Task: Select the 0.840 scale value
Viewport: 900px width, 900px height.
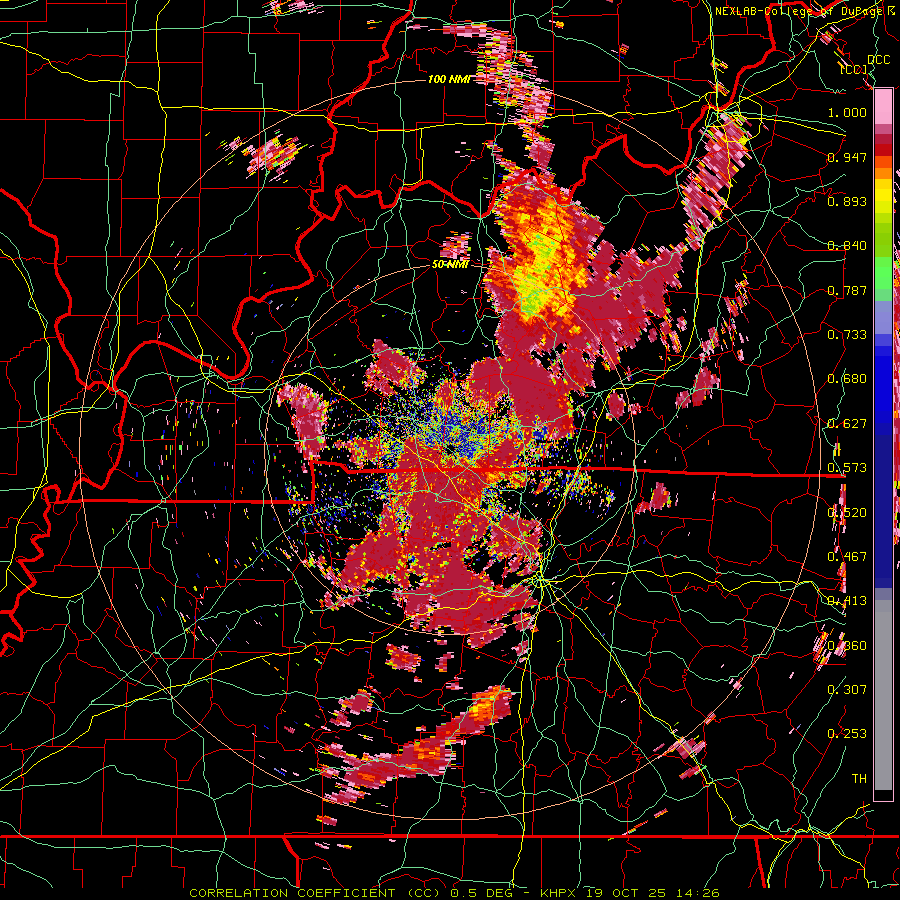Action: point(847,246)
